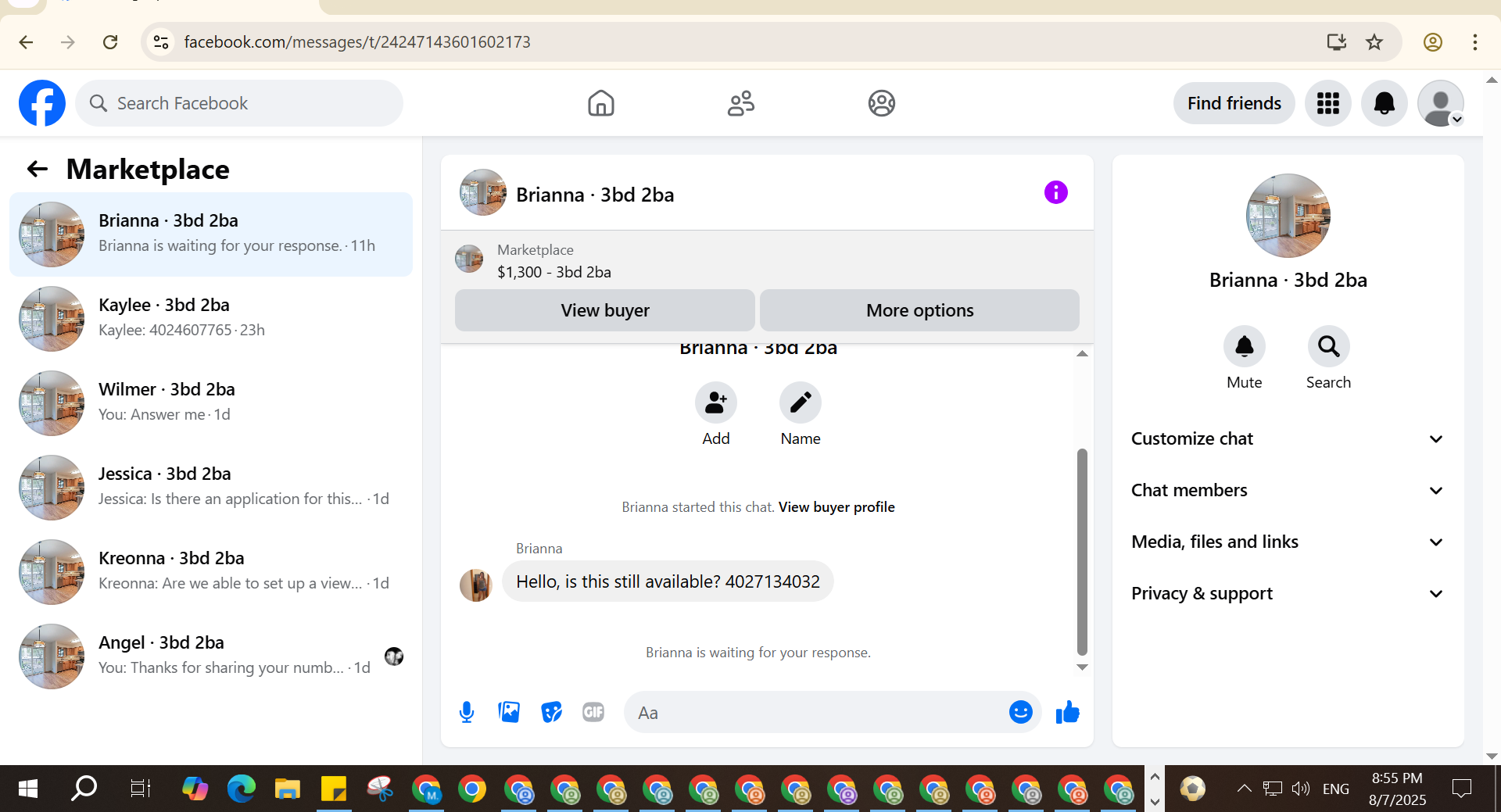The image size is (1501, 812).
Task: Open Windows taskbar search
Action: pyautogui.click(x=84, y=789)
